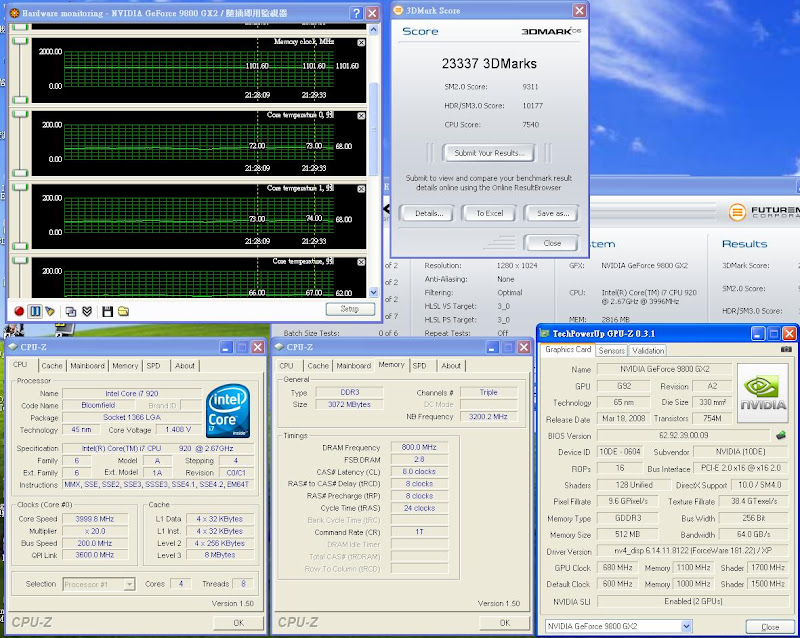Click the Submit Your Results button
The height and width of the screenshot is (638, 800).
click(x=489, y=153)
